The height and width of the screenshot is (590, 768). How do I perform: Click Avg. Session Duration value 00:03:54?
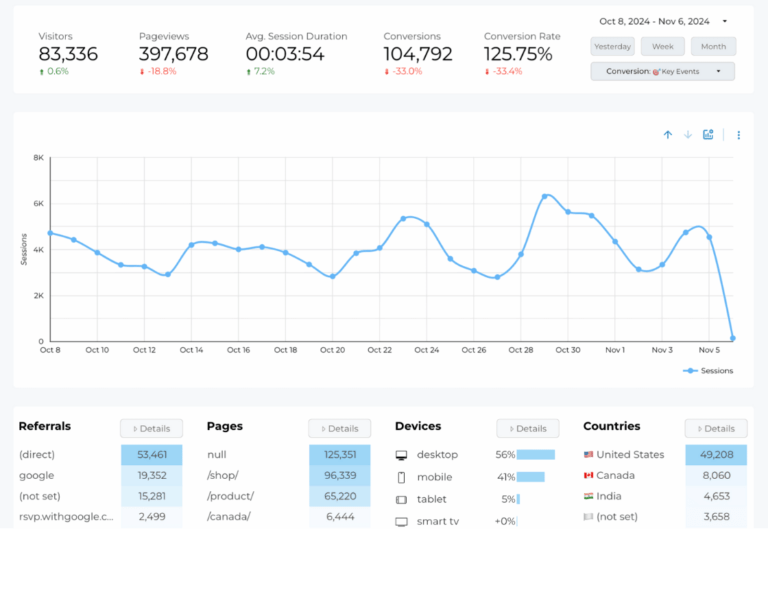pyautogui.click(x=285, y=54)
